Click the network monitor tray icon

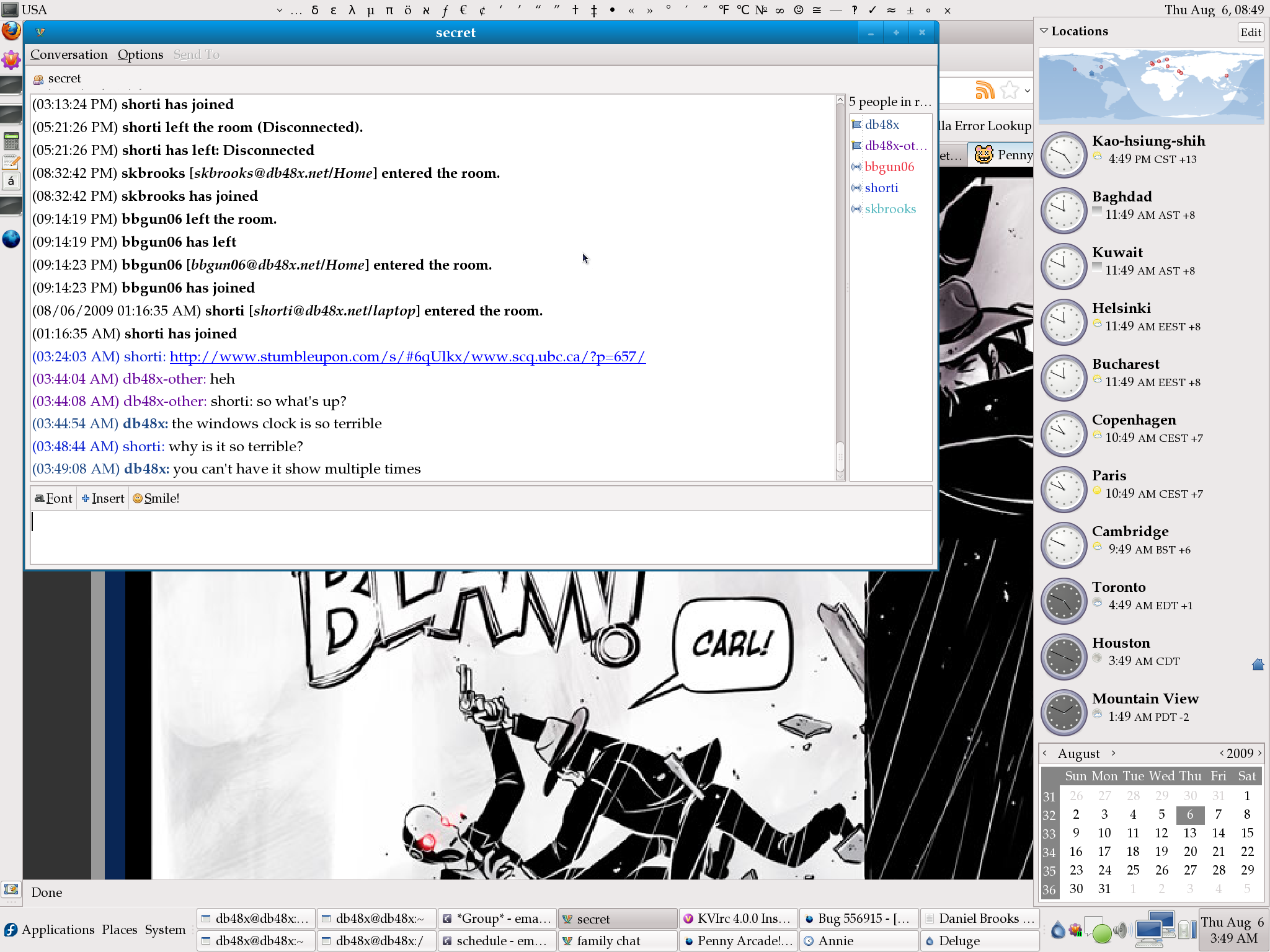coord(1154,928)
